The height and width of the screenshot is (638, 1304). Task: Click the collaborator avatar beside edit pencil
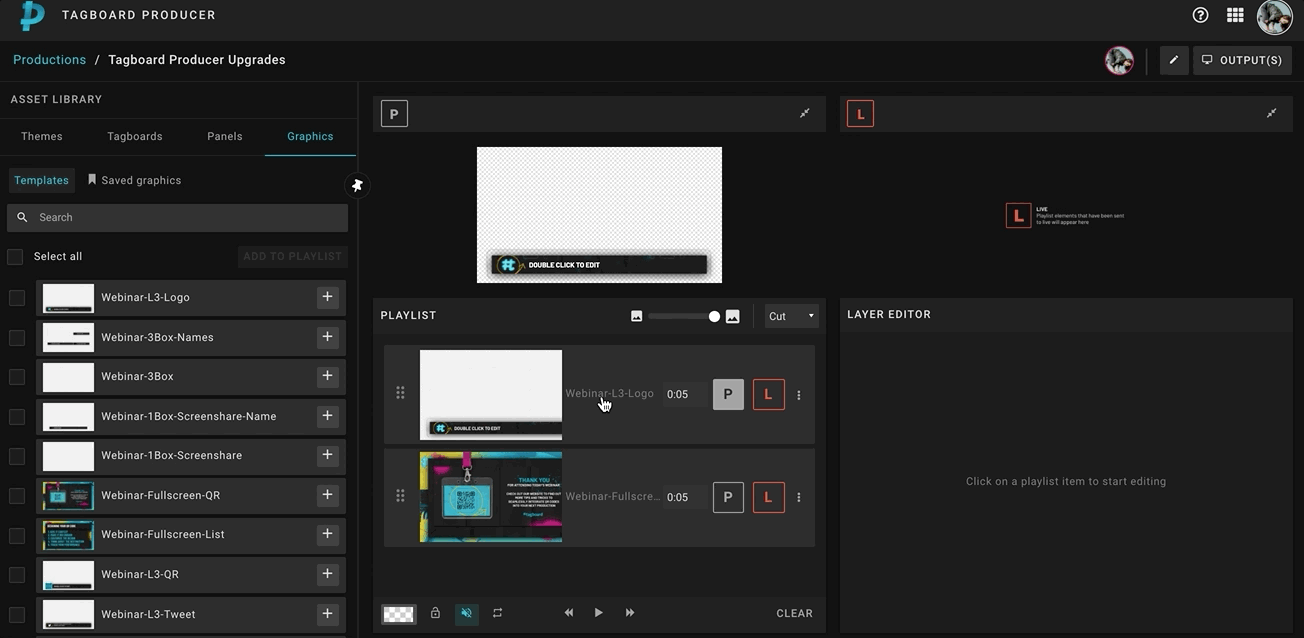pyautogui.click(x=1119, y=60)
